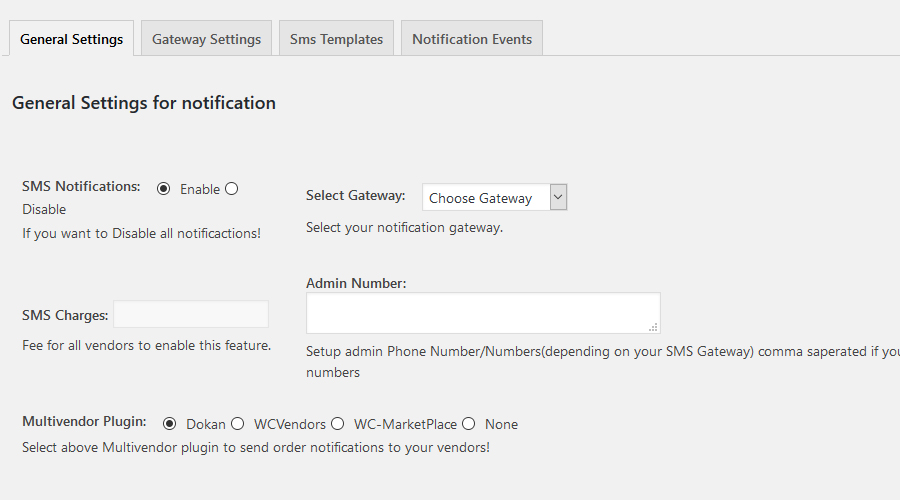Click the Admin Number textarea resize handle
The height and width of the screenshot is (500, 900).
[x=653, y=327]
